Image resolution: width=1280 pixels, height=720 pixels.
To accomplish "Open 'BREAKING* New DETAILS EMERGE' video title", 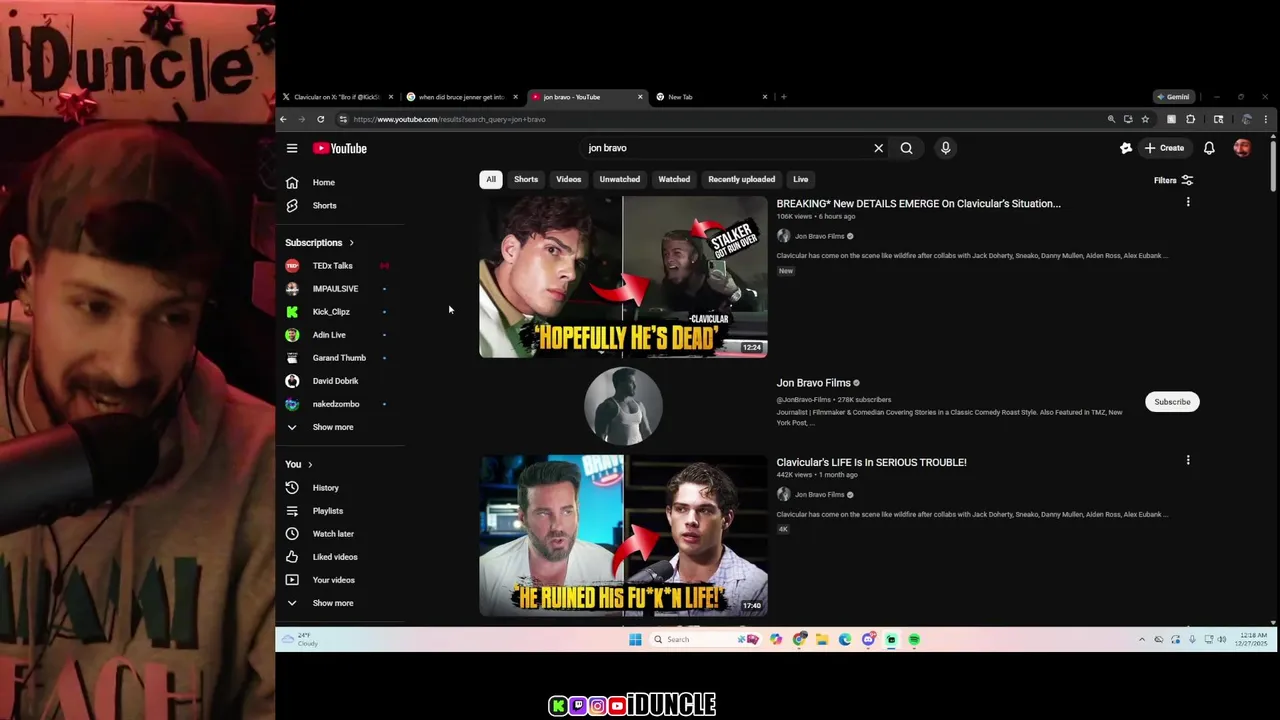I will (x=918, y=203).
